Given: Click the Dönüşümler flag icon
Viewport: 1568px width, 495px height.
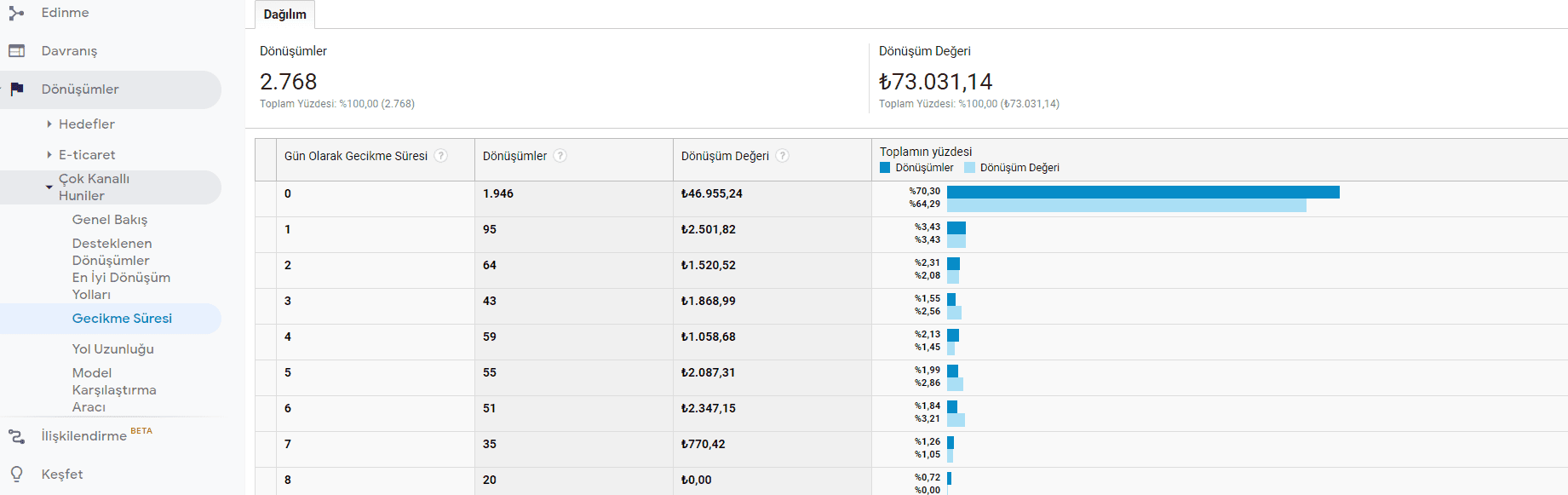Looking at the screenshot, I should (x=16, y=89).
